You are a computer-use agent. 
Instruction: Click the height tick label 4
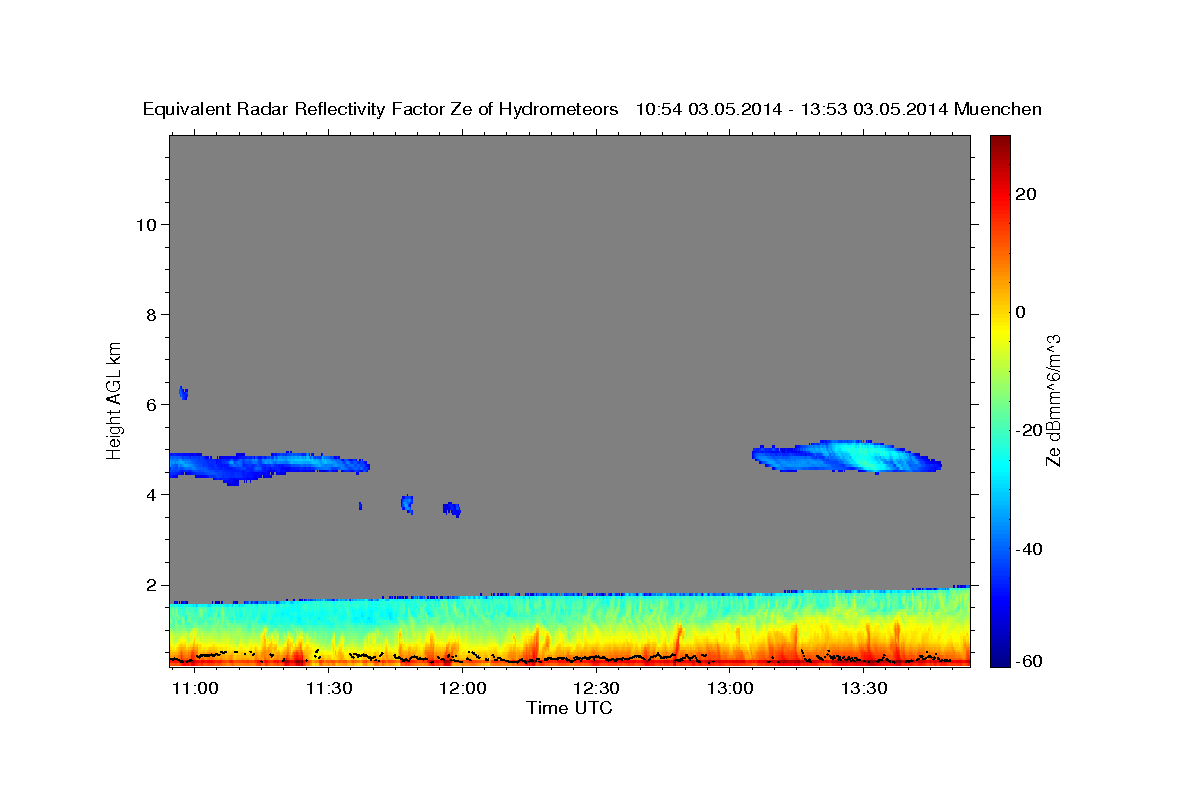coord(152,494)
